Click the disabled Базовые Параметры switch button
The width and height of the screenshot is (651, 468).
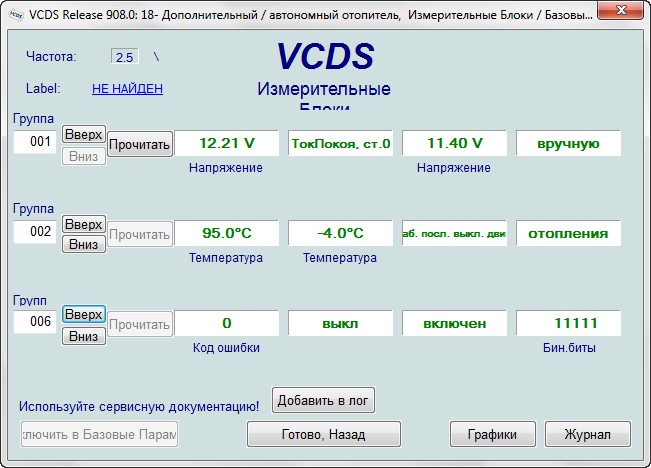(100, 434)
